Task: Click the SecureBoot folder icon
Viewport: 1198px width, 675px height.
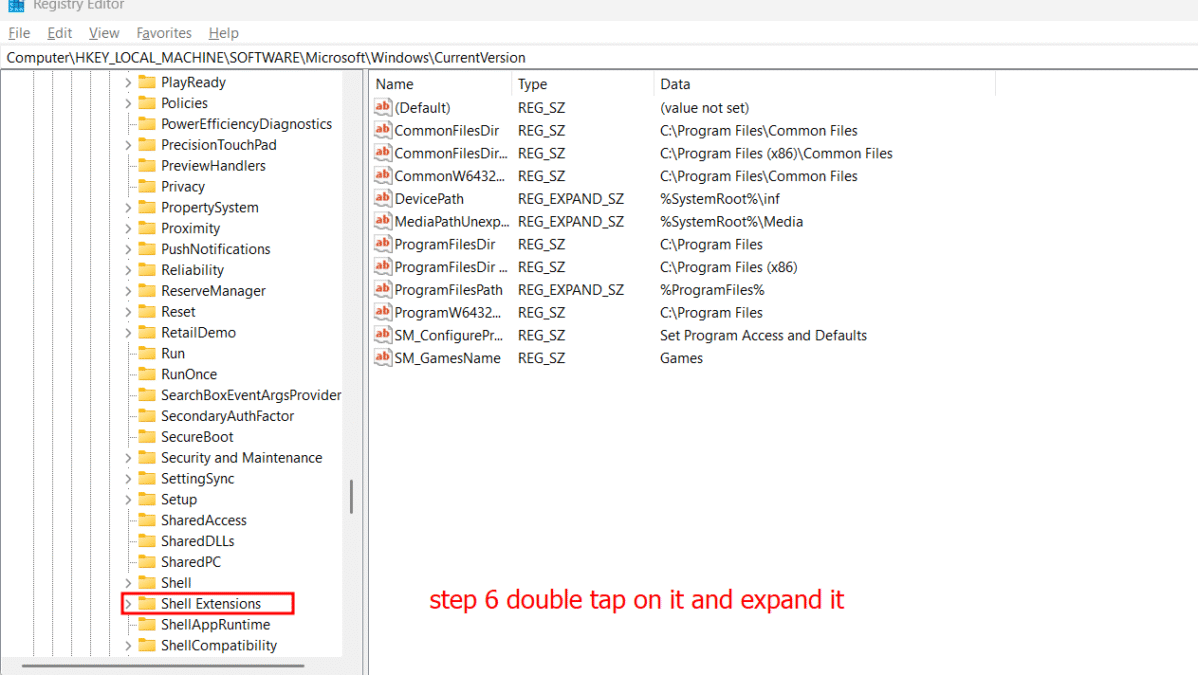Action: coord(147,437)
